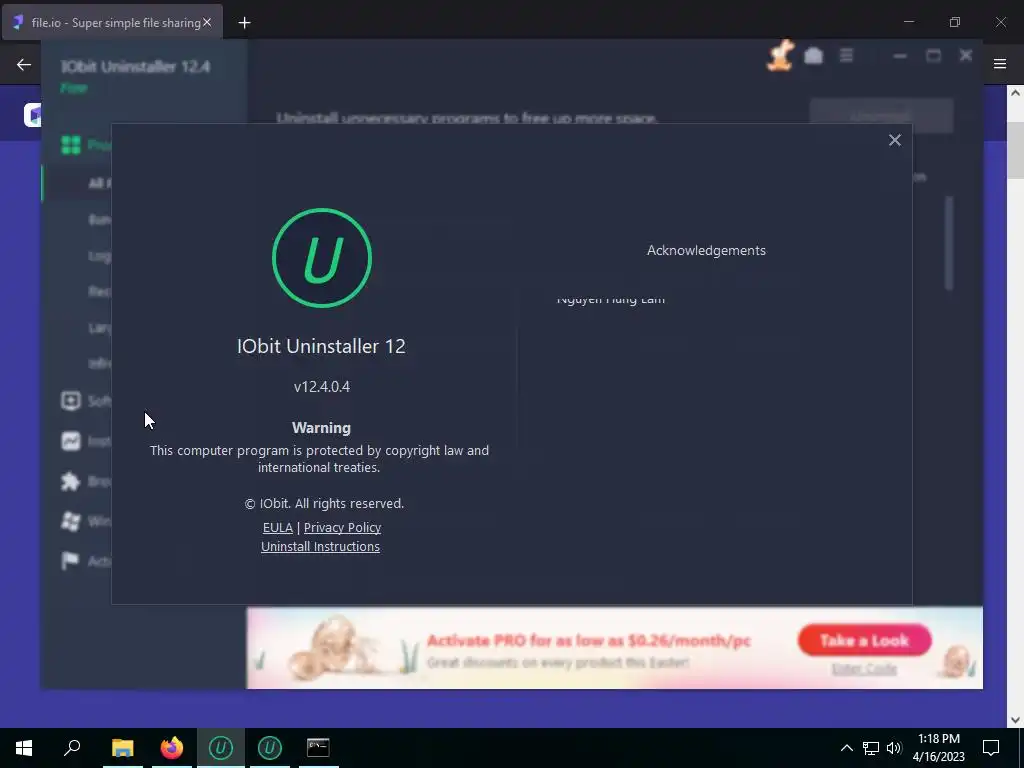Open Windows taskbar search
Screen dimensions: 1024x768
[72, 748]
